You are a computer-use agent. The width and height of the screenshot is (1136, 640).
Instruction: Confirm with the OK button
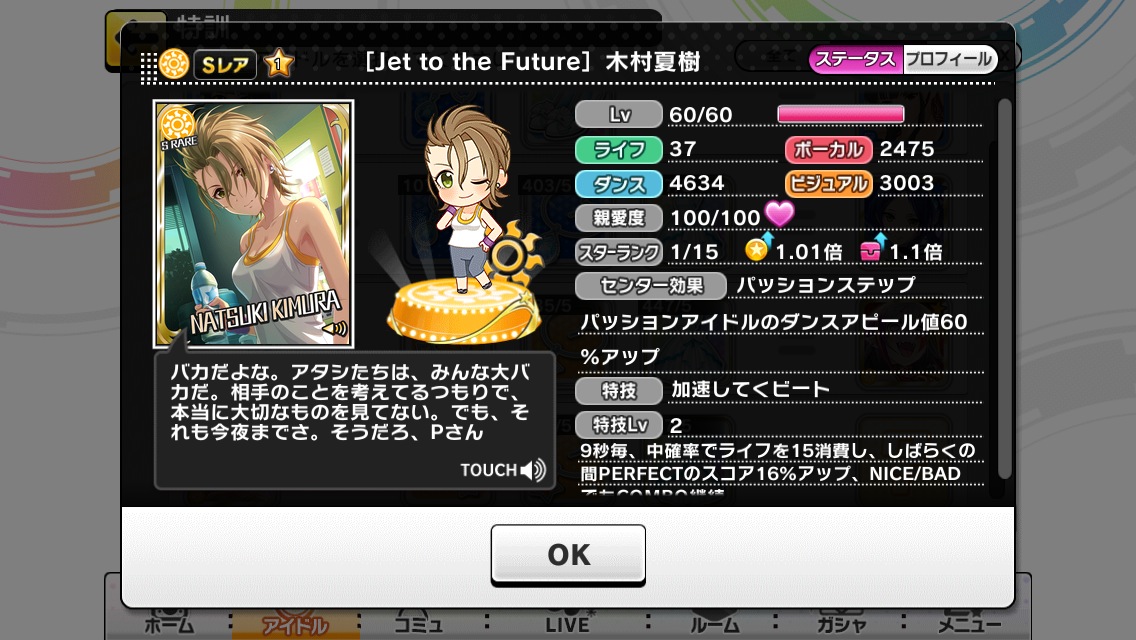point(568,554)
